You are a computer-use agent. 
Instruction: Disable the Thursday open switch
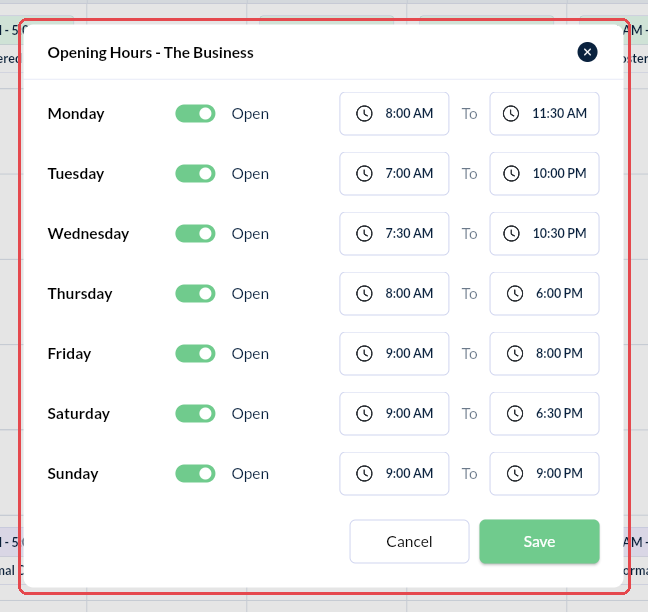(x=195, y=293)
